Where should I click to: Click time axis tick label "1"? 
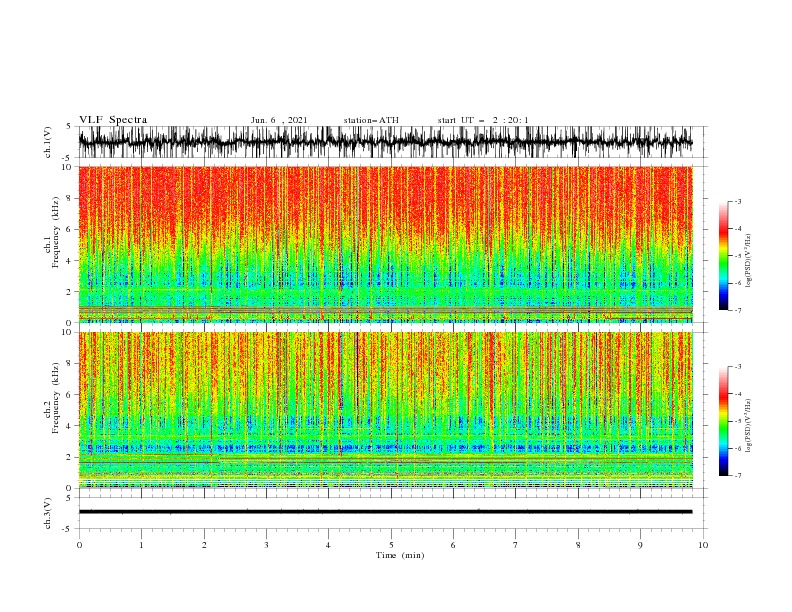pyautogui.click(x=141, y=545)
